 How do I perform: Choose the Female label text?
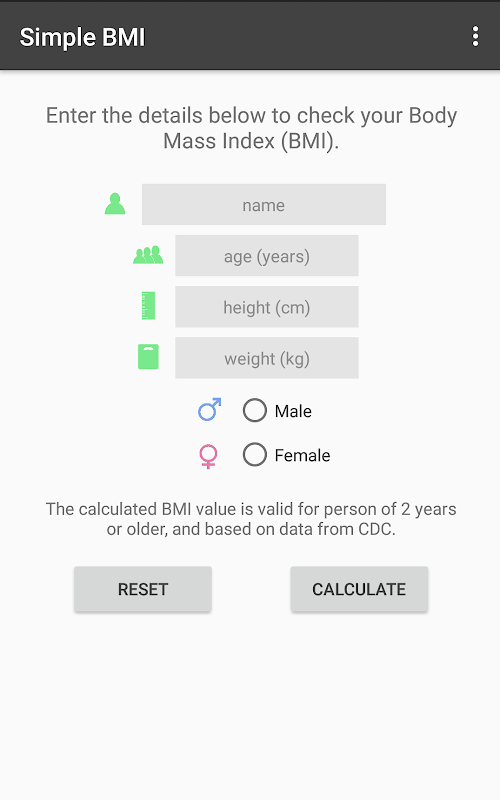[x=302, y=455]
